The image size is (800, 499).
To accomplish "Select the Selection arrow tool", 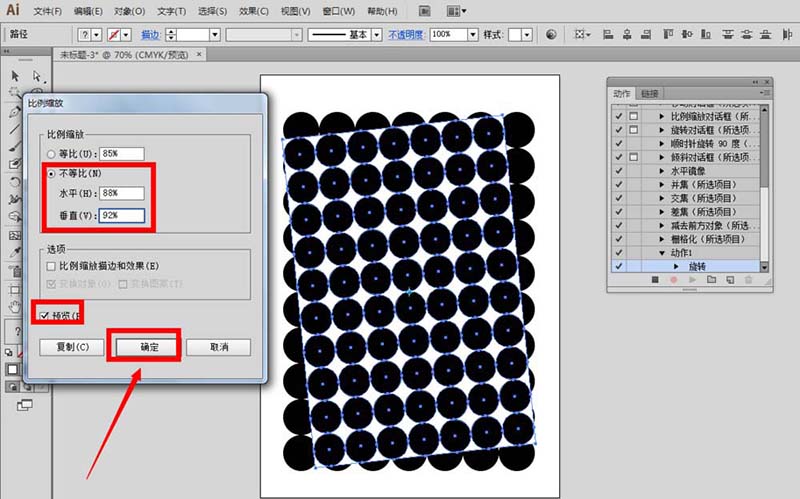I will pyautogui.click(x=16, y=76).
